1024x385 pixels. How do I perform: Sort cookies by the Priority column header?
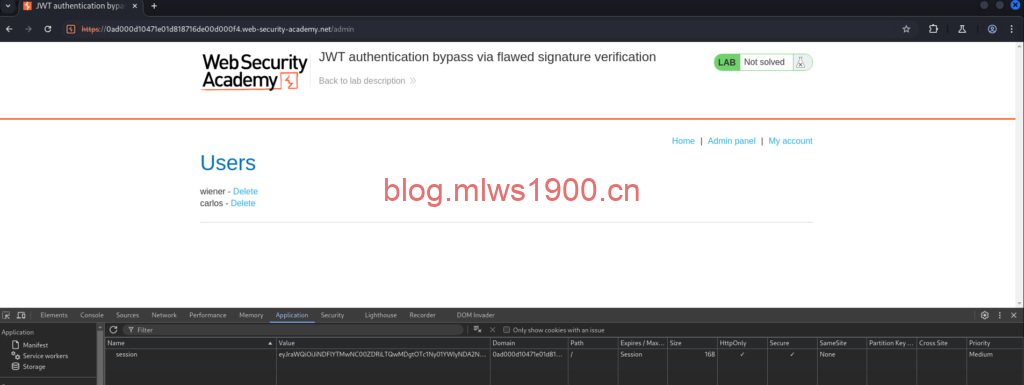pos(994,343)
